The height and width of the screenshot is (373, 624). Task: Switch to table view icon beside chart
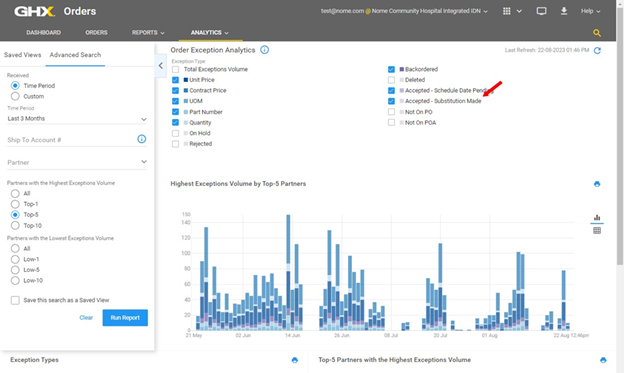pyautogui.click(x=597, y=230)
